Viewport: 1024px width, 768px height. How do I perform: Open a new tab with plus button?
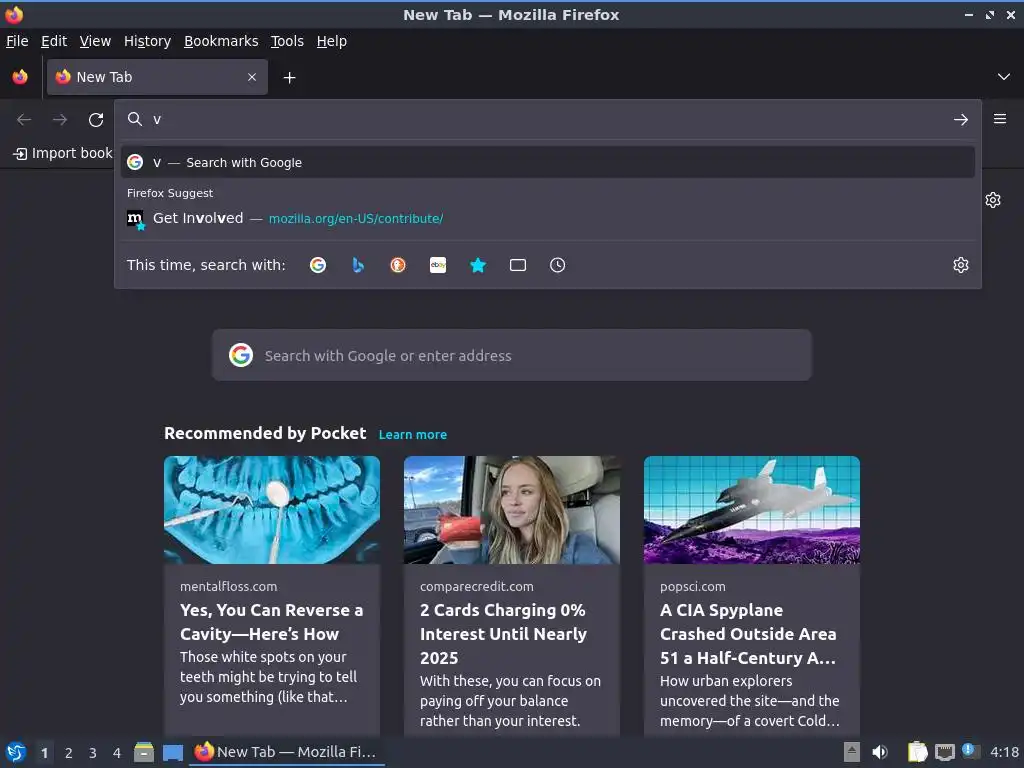[289, 78]
